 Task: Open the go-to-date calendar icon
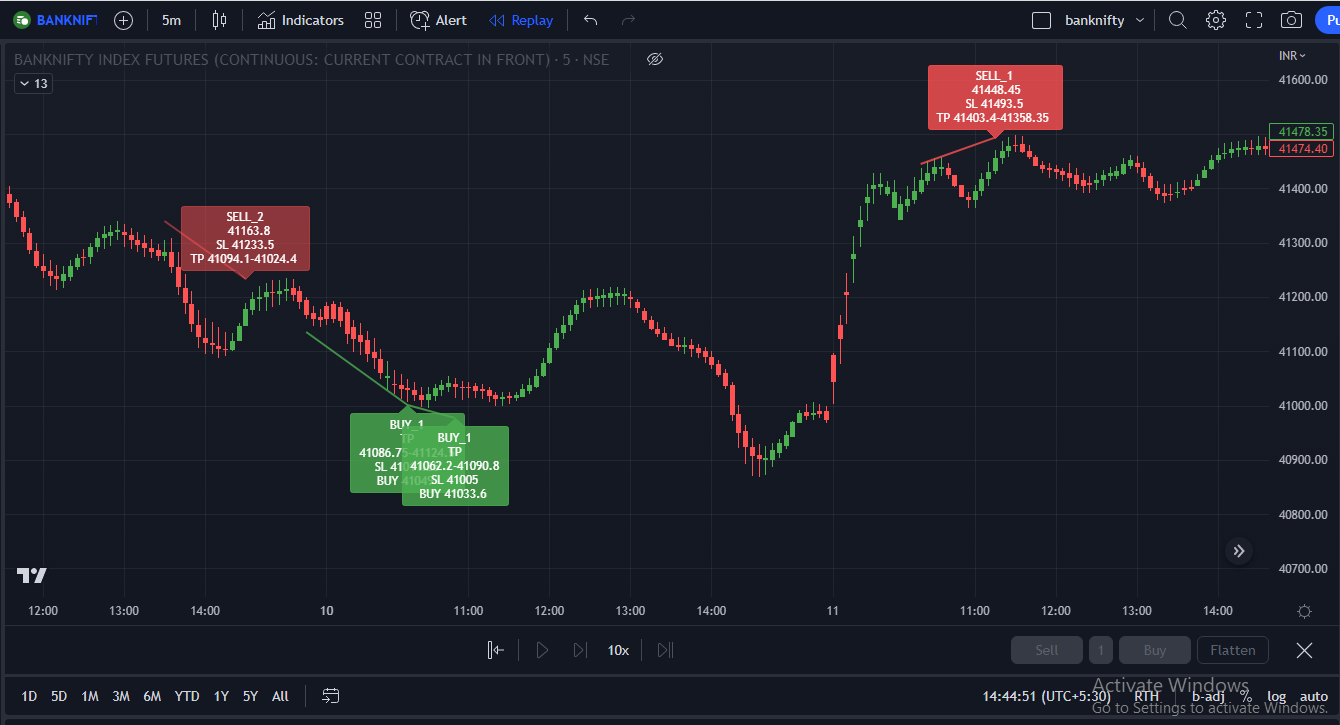pos(331,696)
